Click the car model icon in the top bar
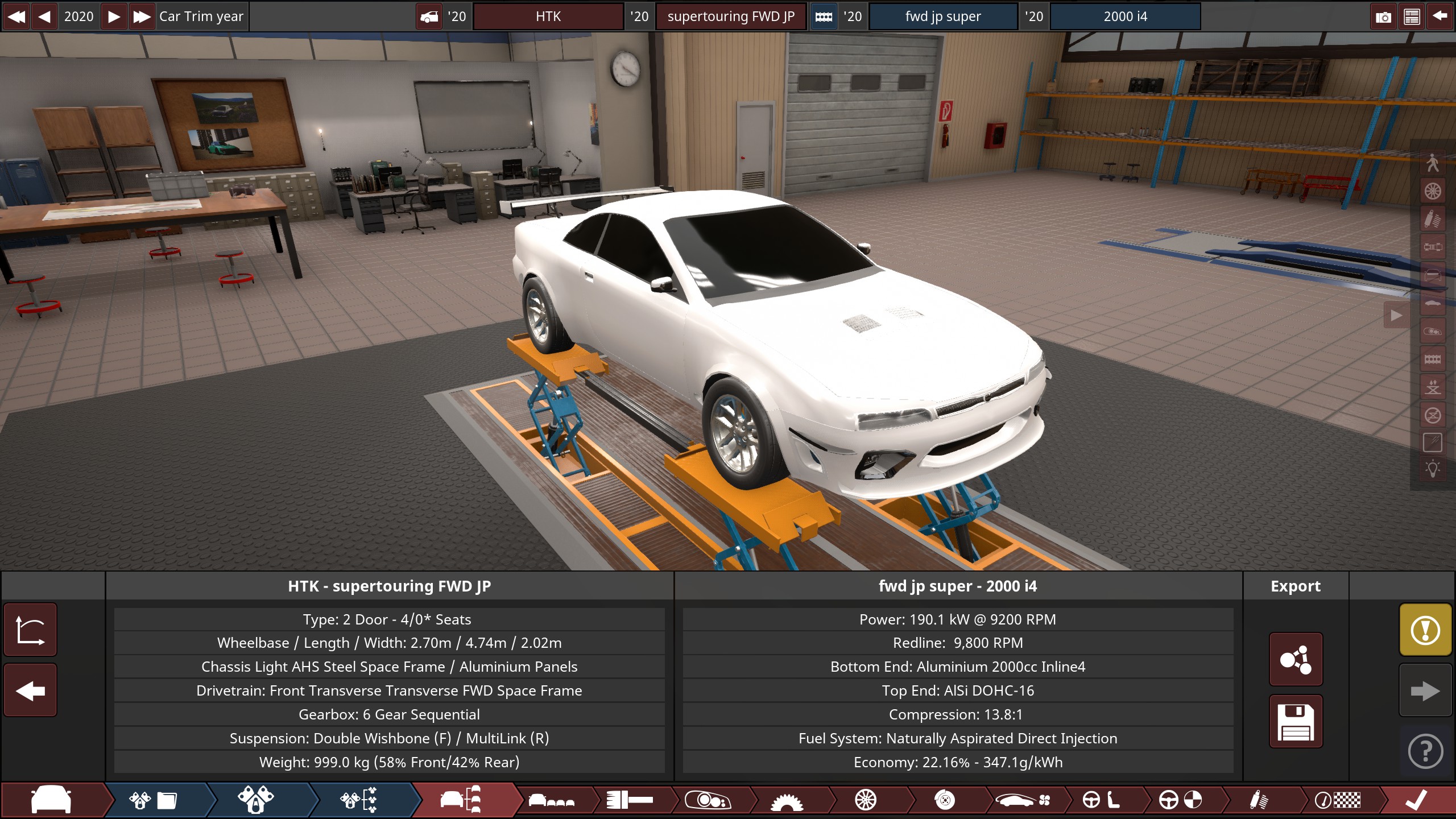 click(x=429, y=16)
